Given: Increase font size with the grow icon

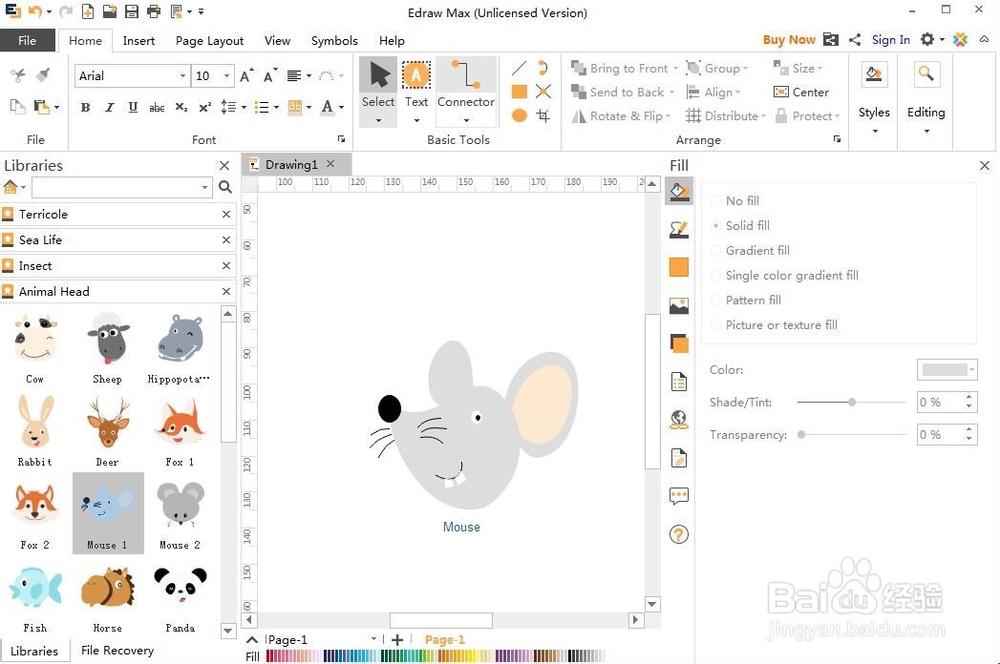Looking at the screenshot, I should [x=247, y=76].
